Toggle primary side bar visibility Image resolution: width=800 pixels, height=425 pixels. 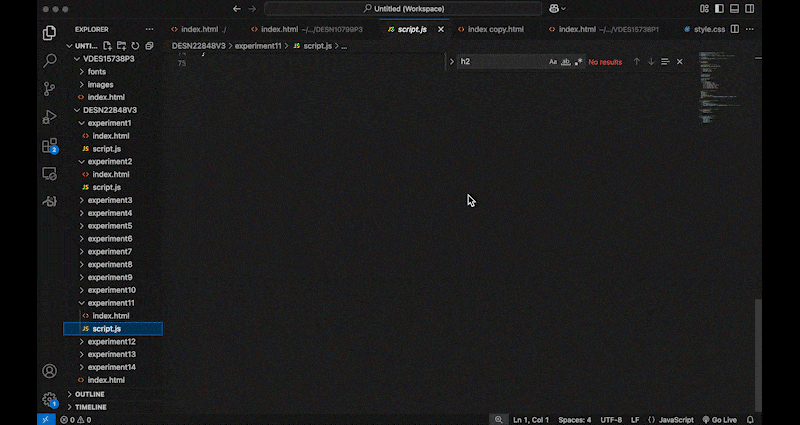point(719,9)
